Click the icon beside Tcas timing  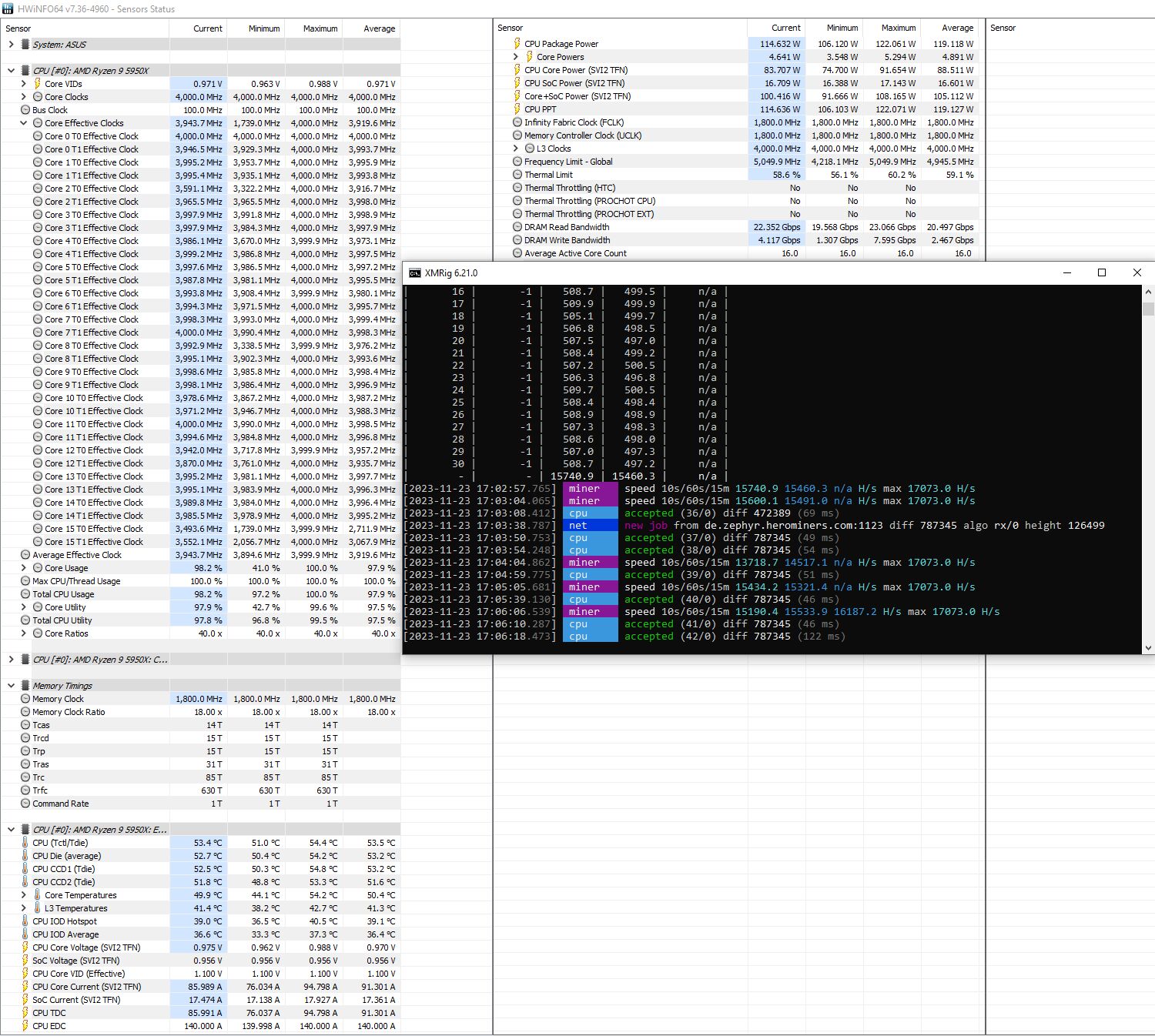[25, 725]
